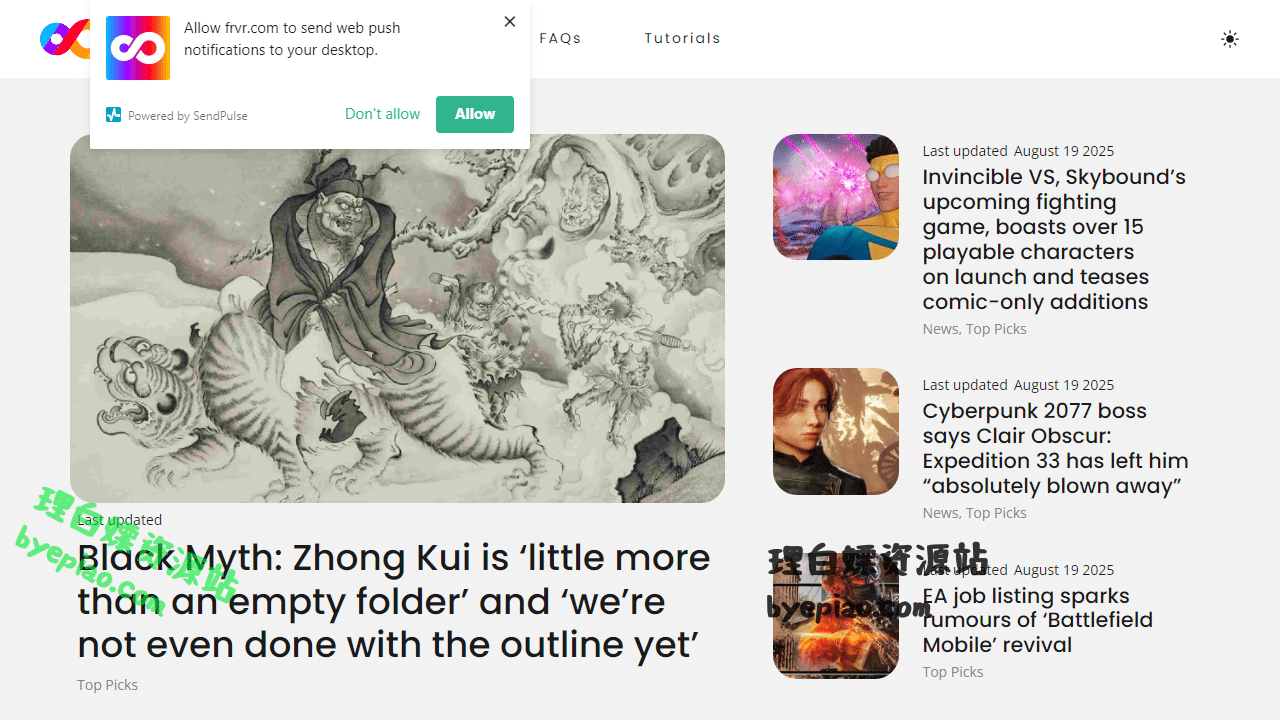Open EA job listing Battlefield Mobile headline

point(1038,620)
